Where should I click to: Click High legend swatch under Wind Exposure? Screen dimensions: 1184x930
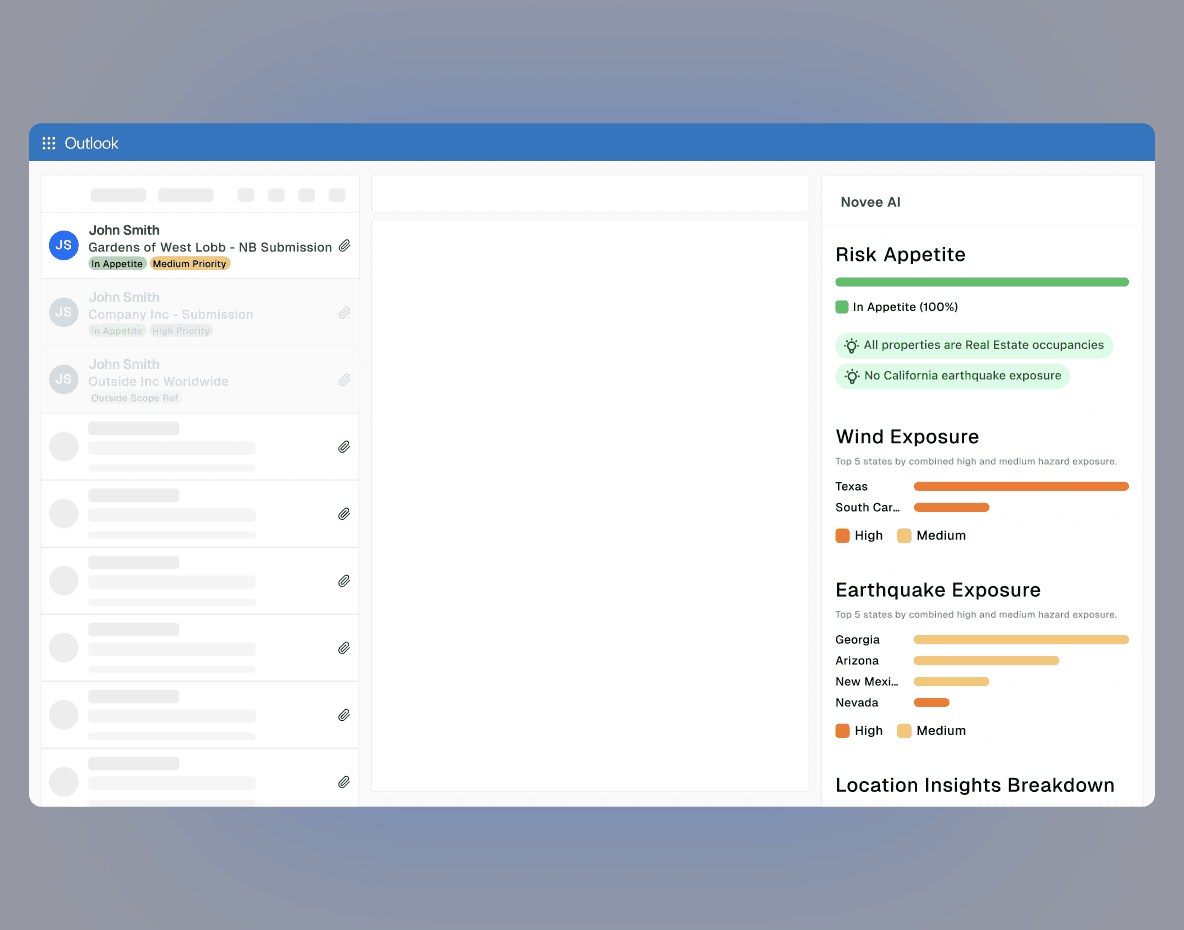(x=843, y=536)
